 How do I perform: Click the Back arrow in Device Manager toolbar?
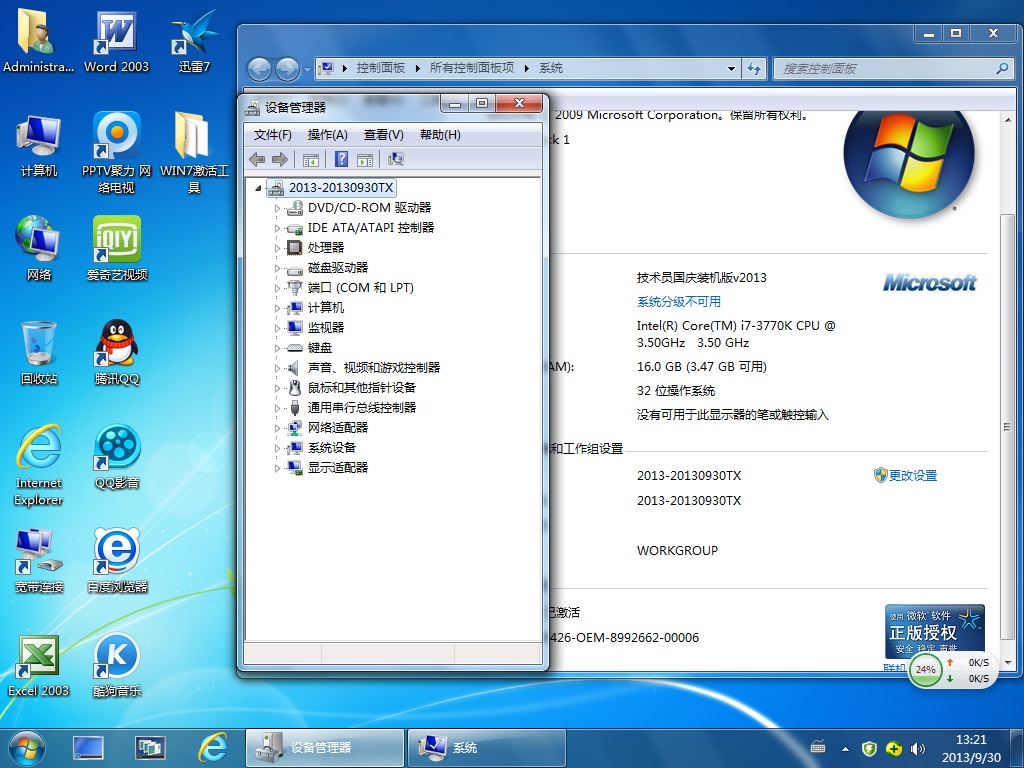[257, 159]
